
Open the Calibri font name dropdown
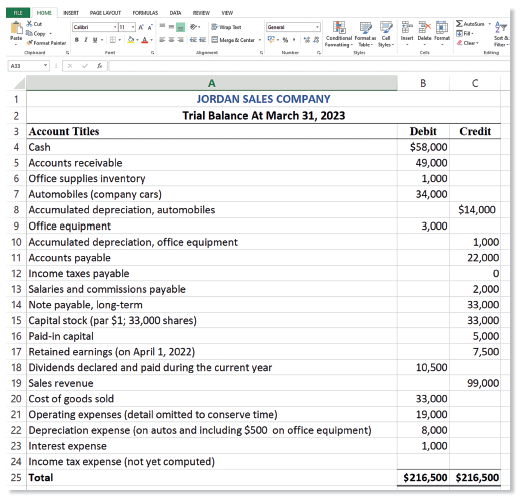[x=115, y=27]
